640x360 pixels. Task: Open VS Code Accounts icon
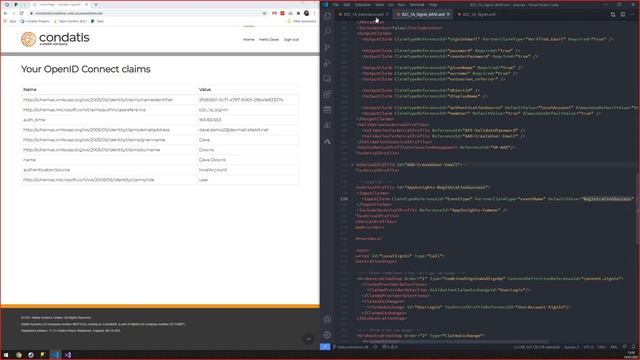pyautogui.click(x=327, y=320)
